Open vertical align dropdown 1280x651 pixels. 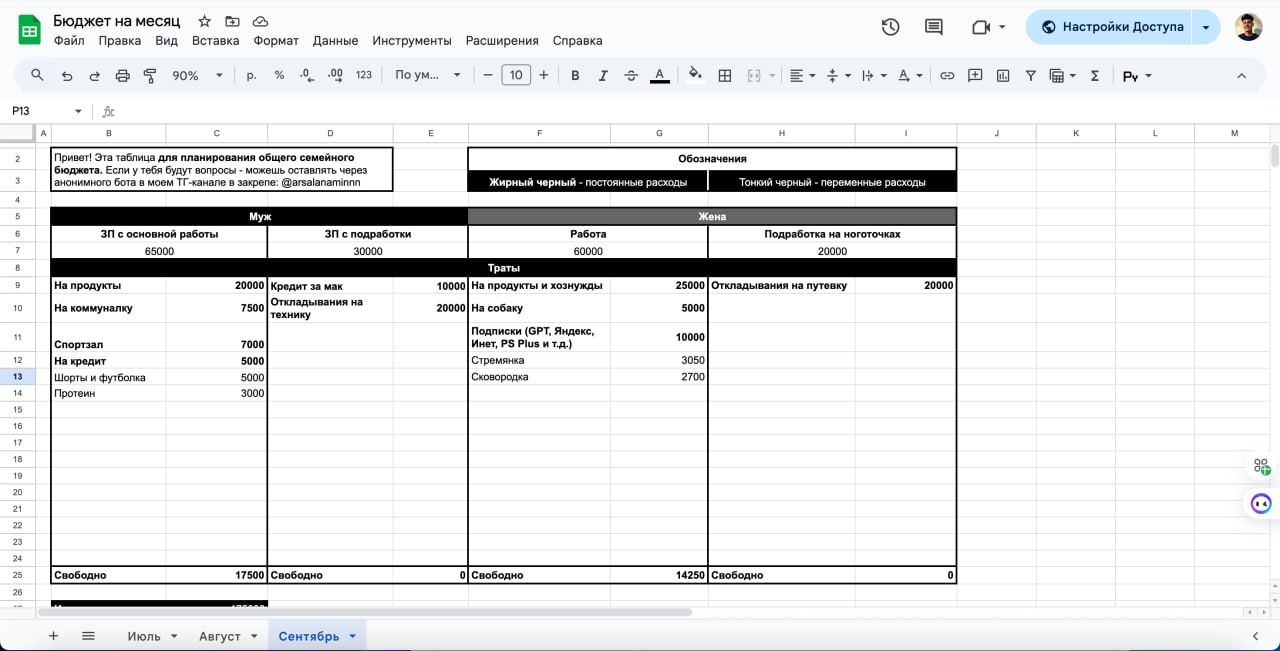tap(838, 75)
